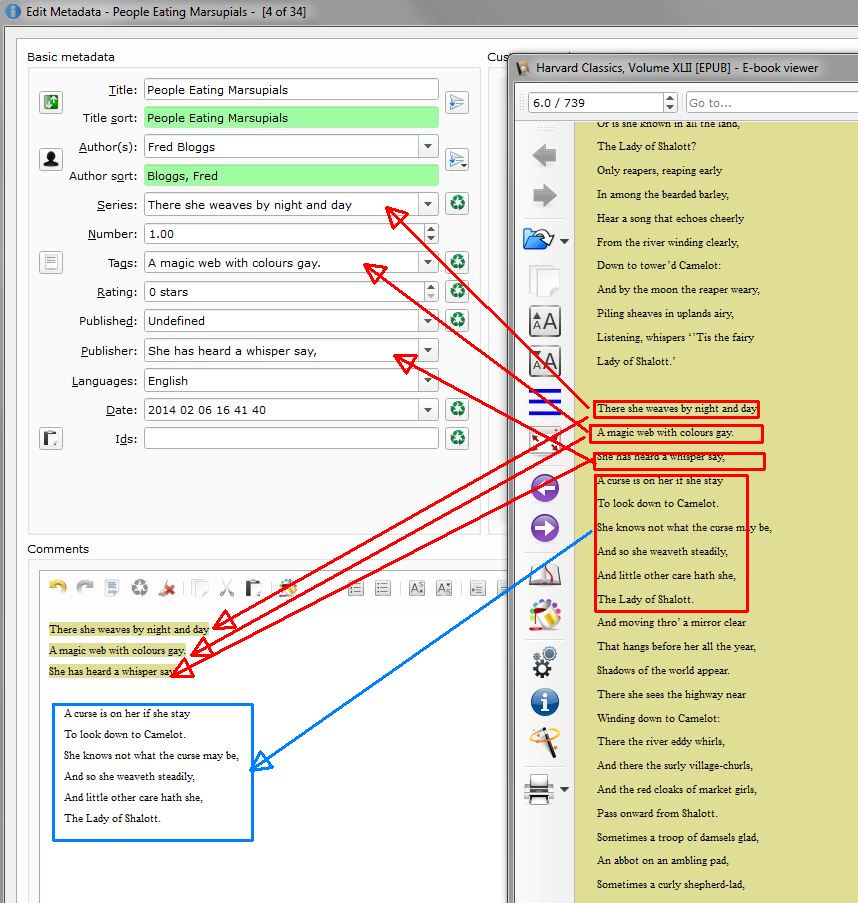The image size is (858, 903).
Task: Open bookmarks icon in E-book viewer
Action: coord(545,574)
